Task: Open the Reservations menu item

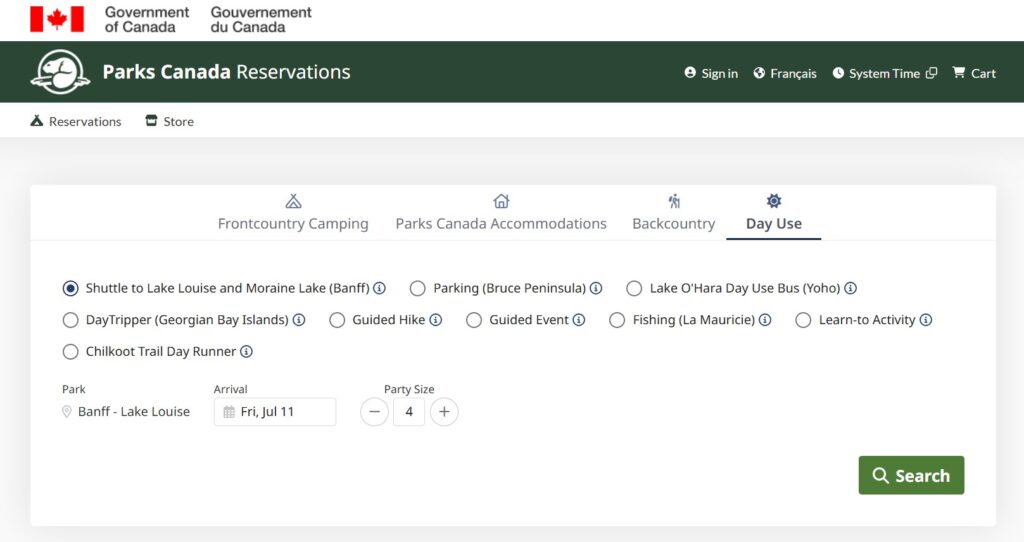Action: pyautogui.click(x=76, y=121)
